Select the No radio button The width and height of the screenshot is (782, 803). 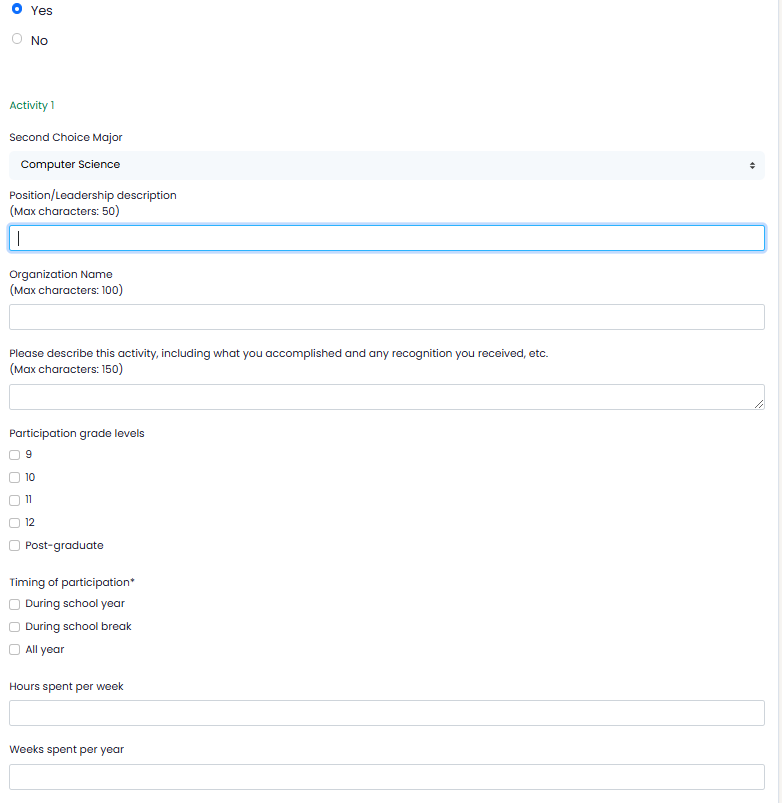click(17, 39)
